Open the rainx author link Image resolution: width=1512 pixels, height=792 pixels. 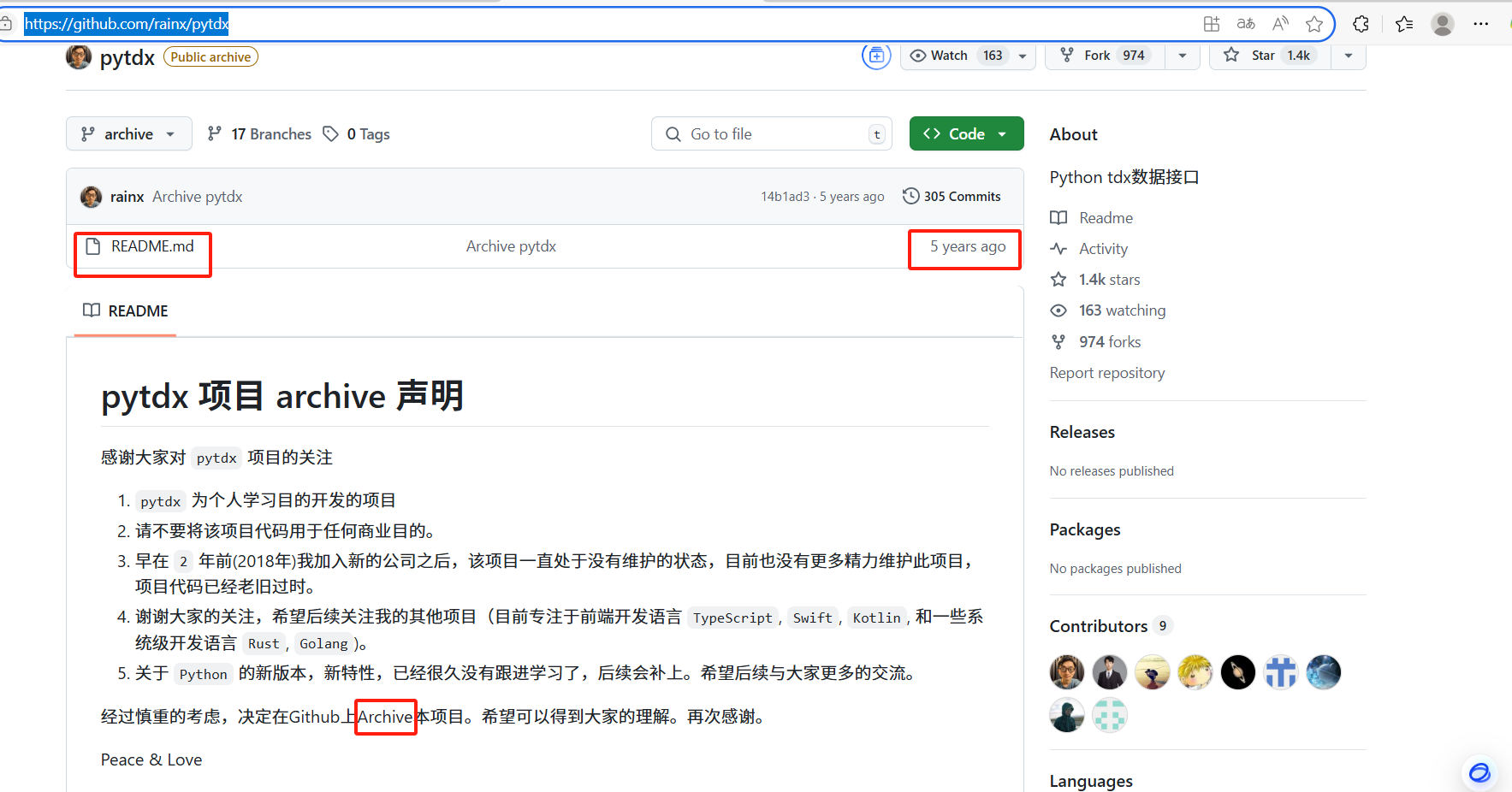click(127, 197)
